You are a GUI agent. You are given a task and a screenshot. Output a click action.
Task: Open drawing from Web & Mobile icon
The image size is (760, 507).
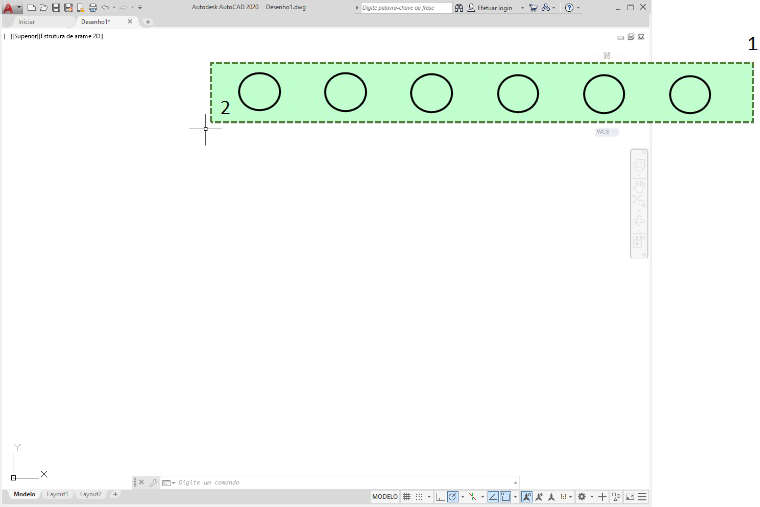[80, 8]
